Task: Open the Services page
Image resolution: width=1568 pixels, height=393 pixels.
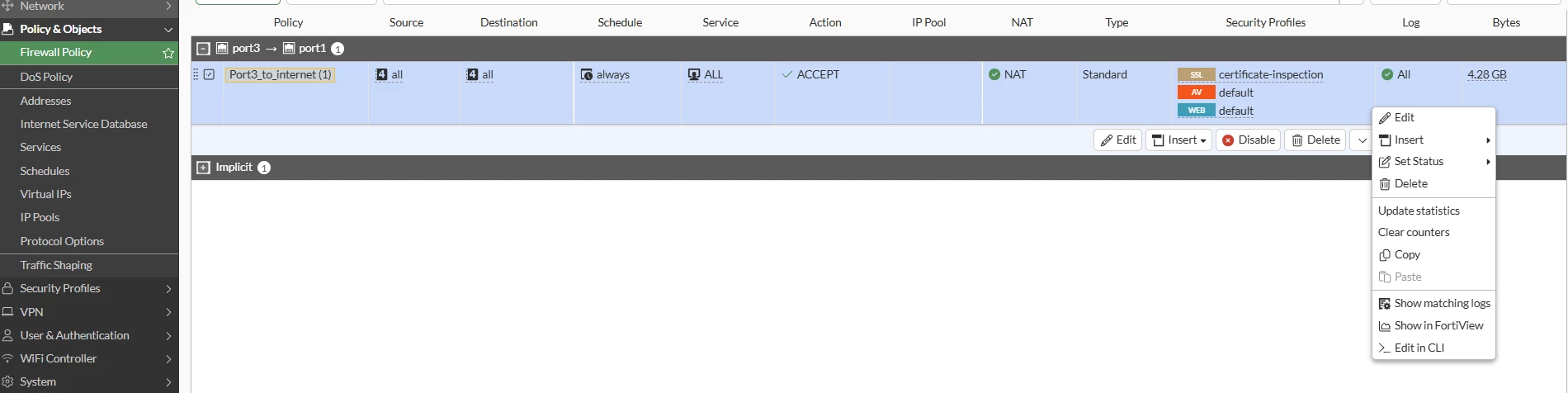Action: [x=40, y=147]
